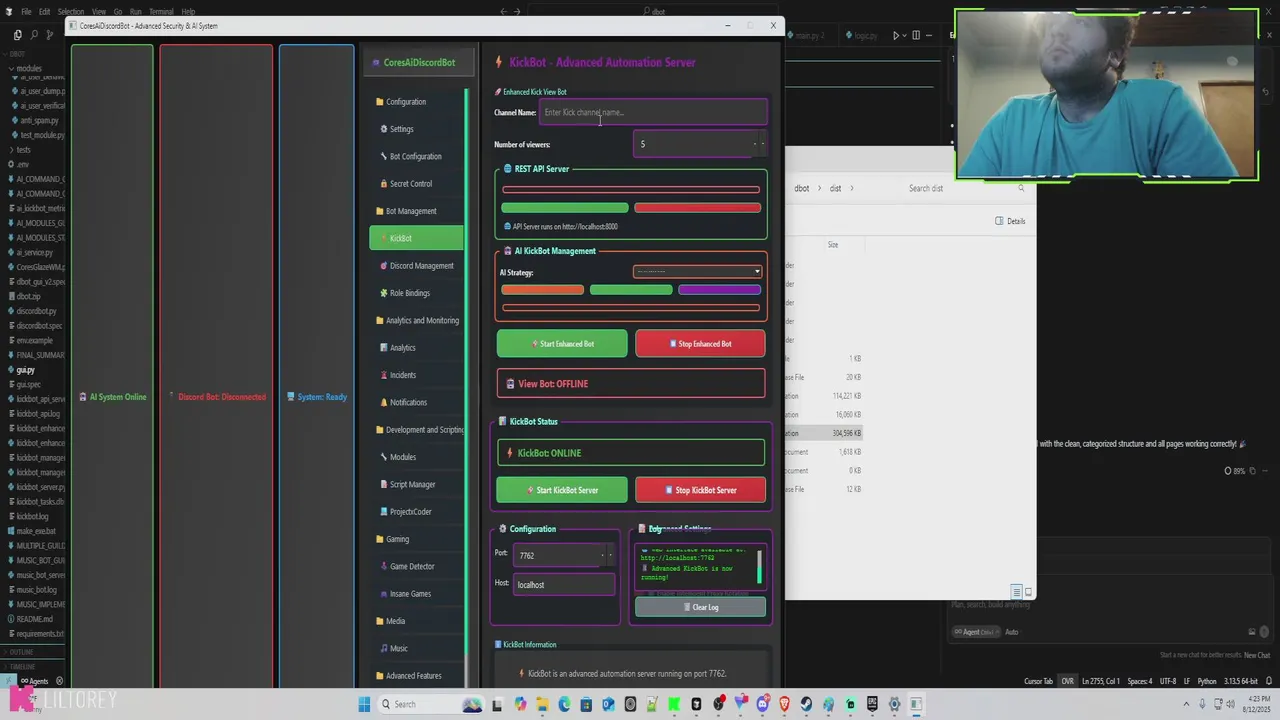Select KickBot in the sidebar
1280x720 pixels.
[416, 238]
